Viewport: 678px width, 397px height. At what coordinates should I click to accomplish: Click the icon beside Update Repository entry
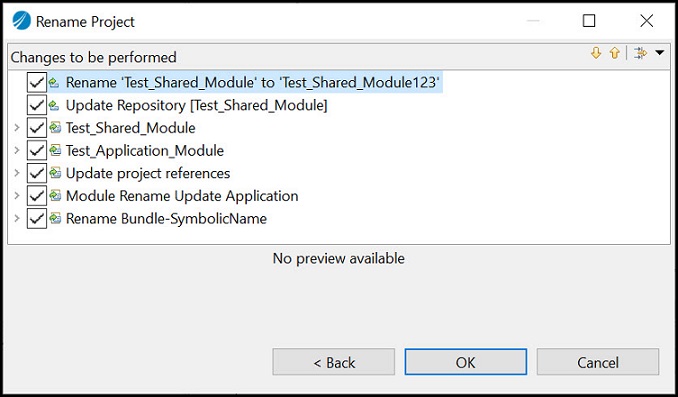pos(54,105)
